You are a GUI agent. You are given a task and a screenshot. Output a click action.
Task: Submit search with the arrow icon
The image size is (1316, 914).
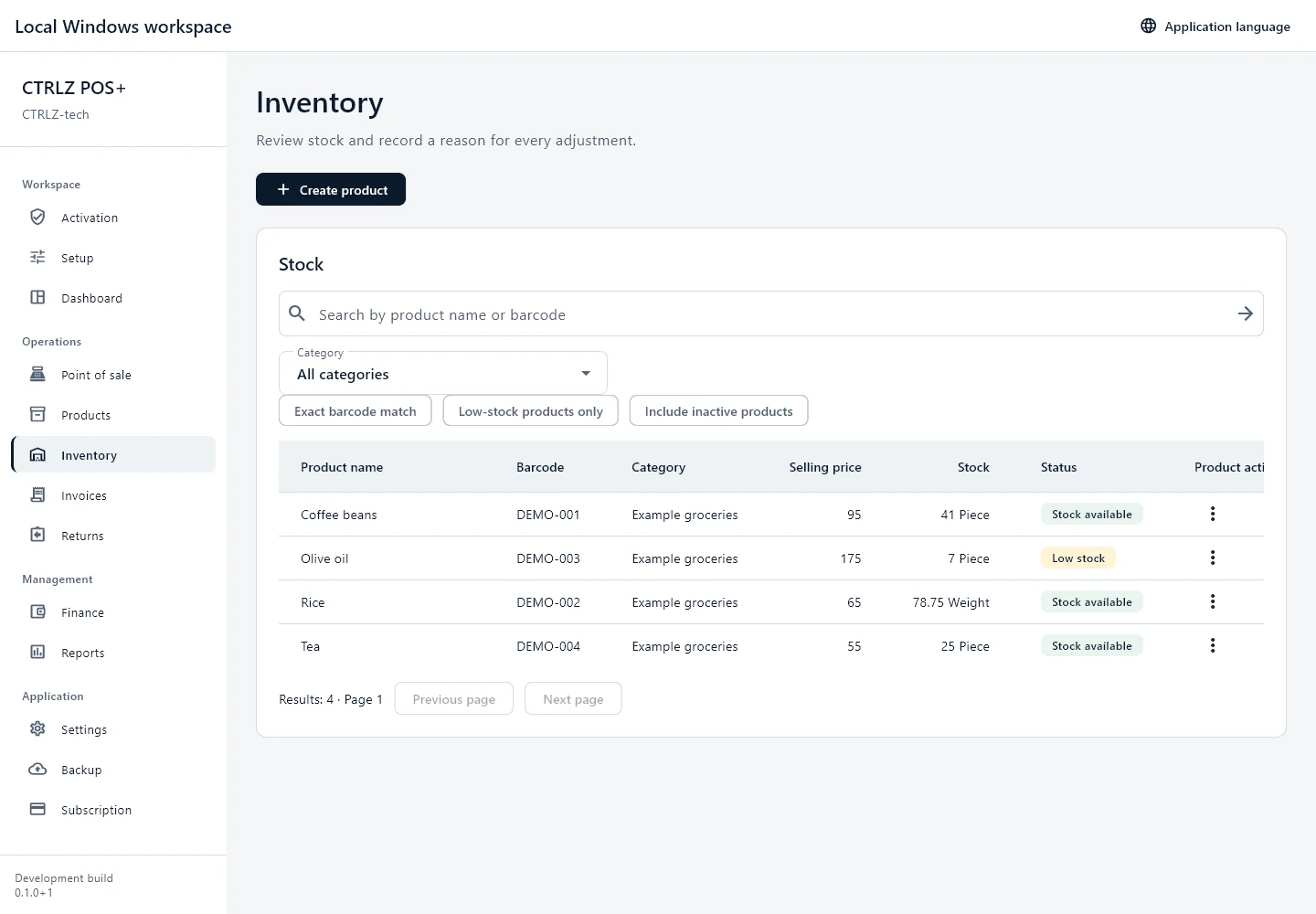coord(1245,314)
